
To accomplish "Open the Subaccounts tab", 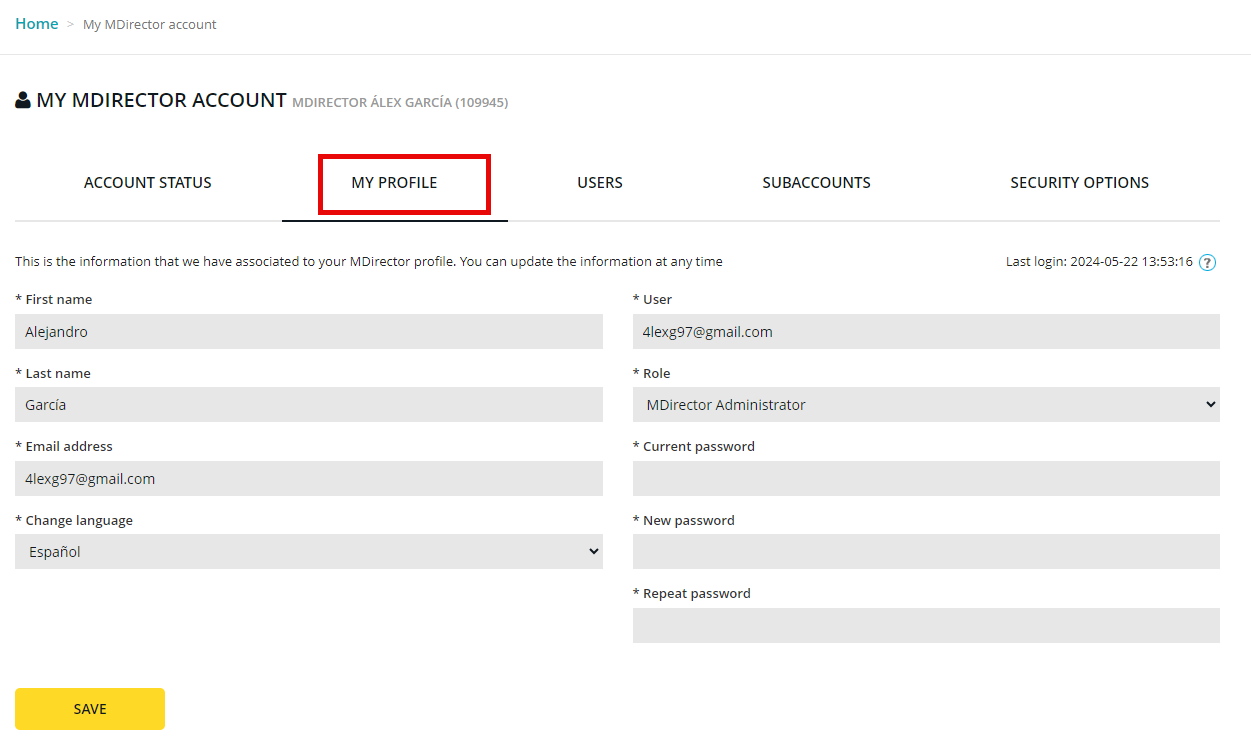I will point(816,183).
